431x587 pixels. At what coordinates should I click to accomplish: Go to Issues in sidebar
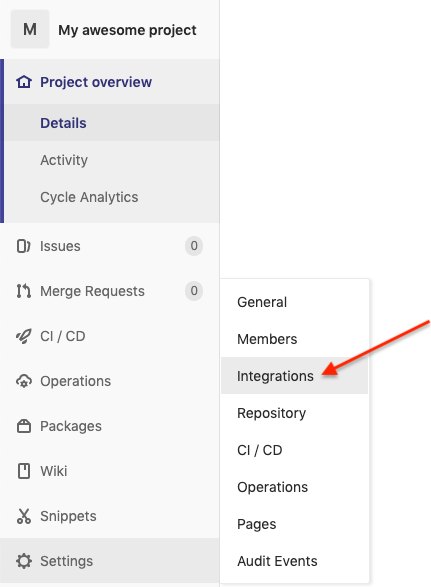click(60, 246)
